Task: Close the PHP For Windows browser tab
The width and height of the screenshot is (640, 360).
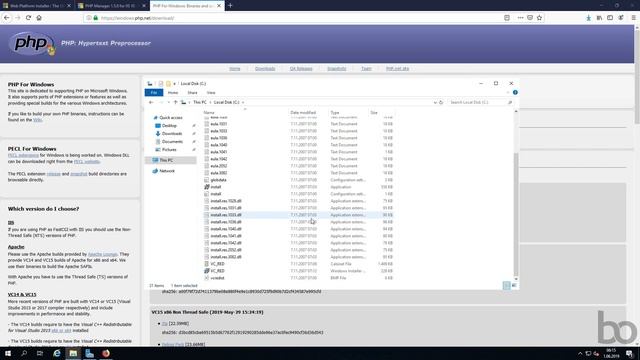Action: pos(219,6)
